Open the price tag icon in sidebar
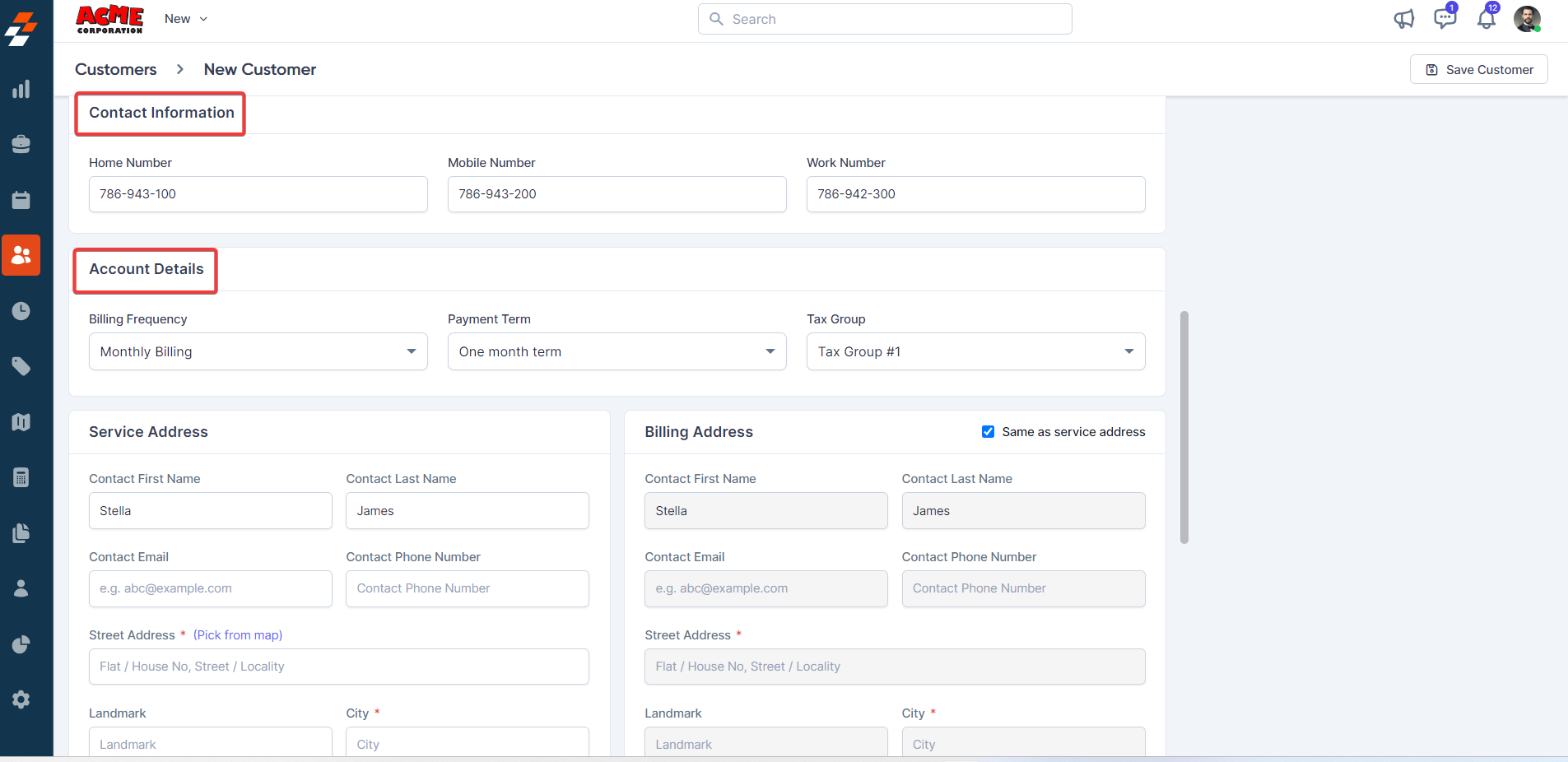The height and width of the screenshot is (762, 1568). tap(21, 366)
